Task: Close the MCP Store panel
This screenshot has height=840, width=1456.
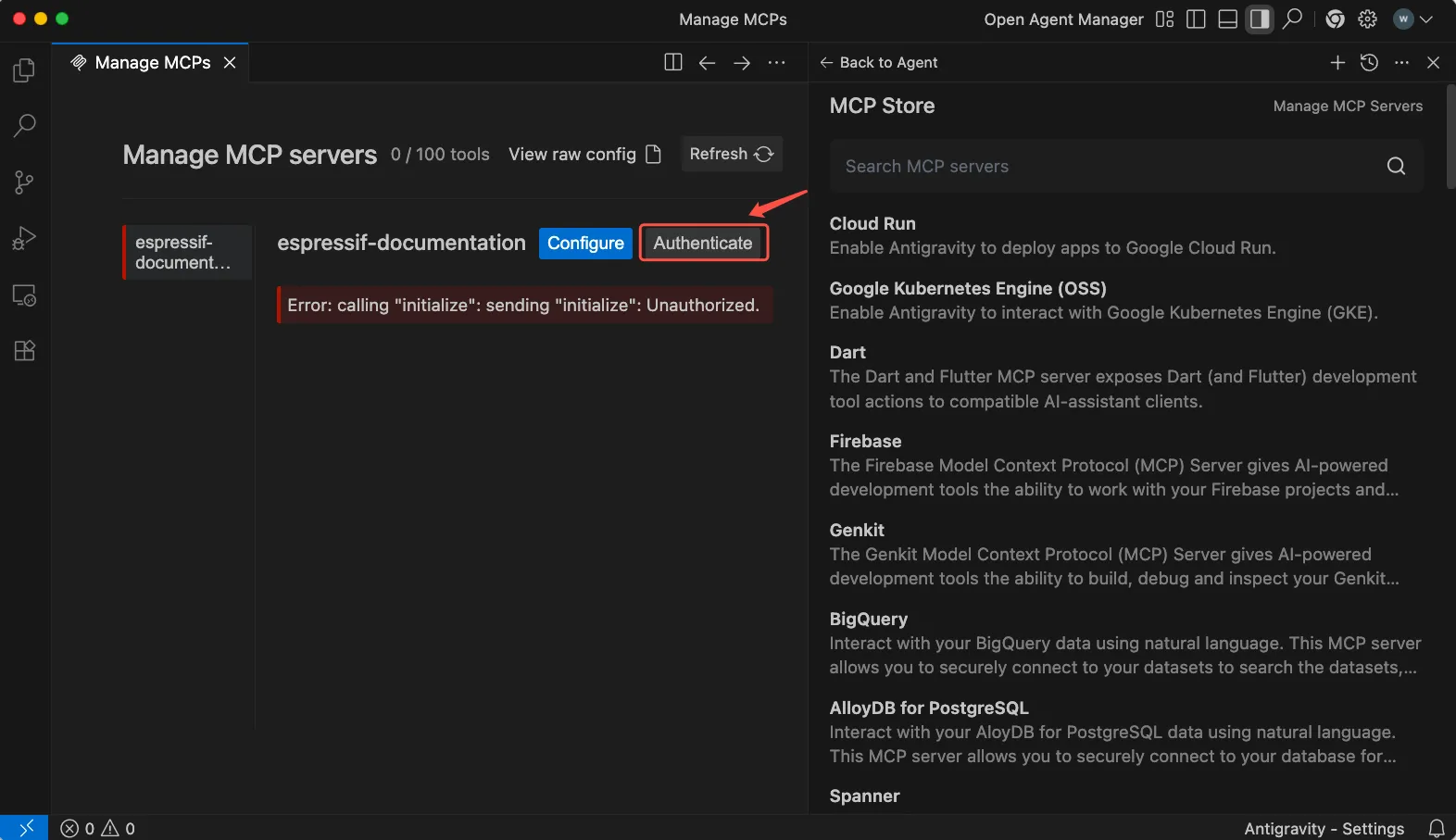Action: 1434,62
